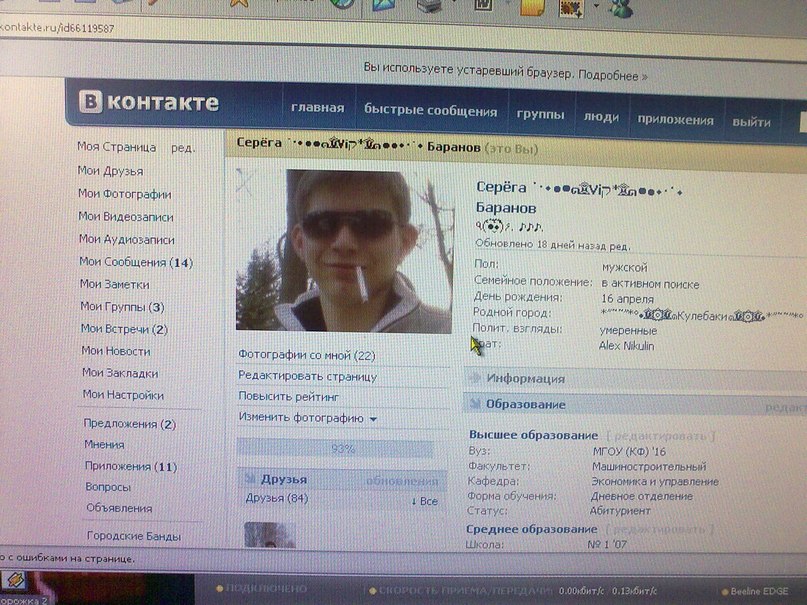
Task: Click редактировать next to Среднее образование
Action: point(660,529)
